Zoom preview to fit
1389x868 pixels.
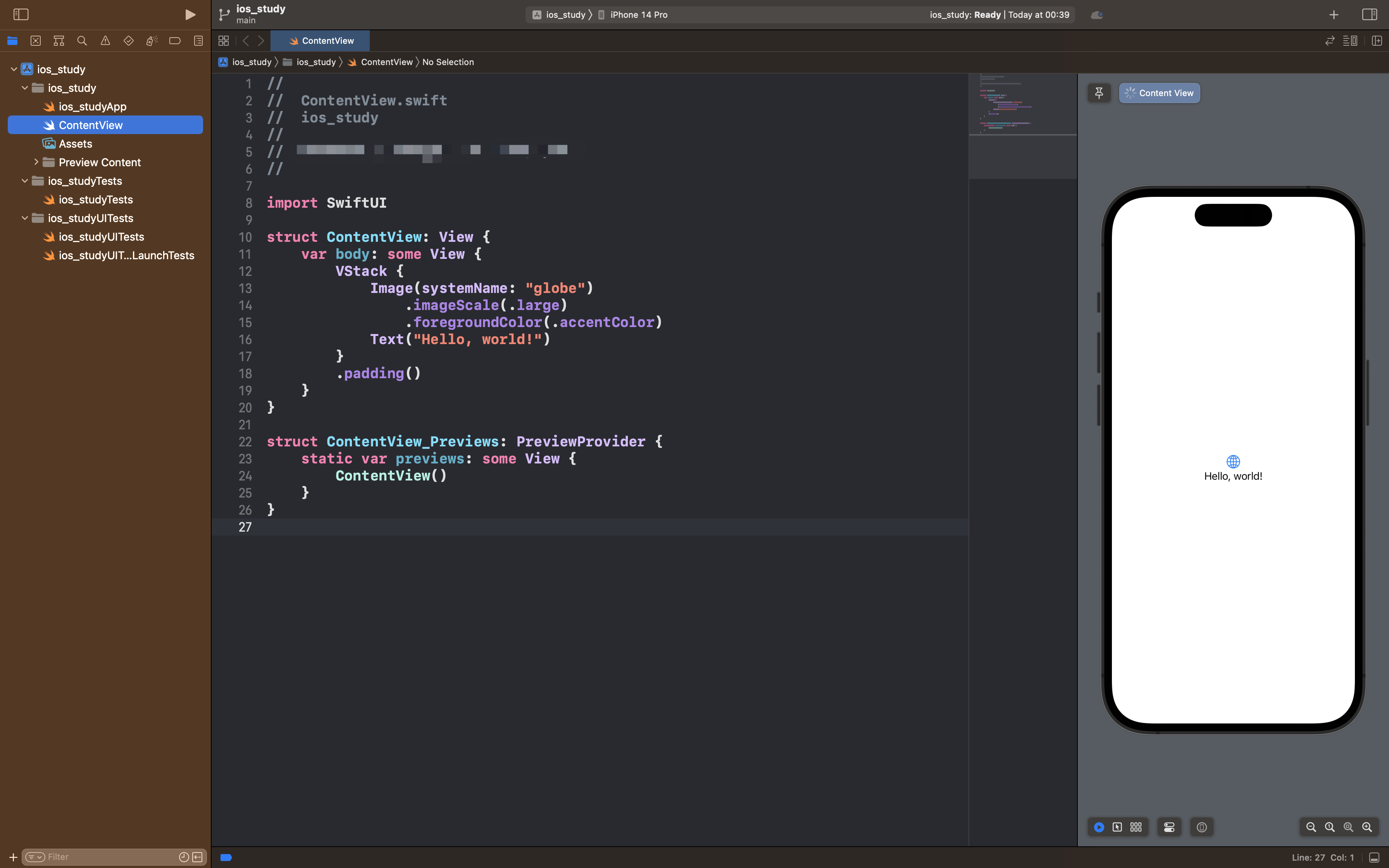[1348, 827]
